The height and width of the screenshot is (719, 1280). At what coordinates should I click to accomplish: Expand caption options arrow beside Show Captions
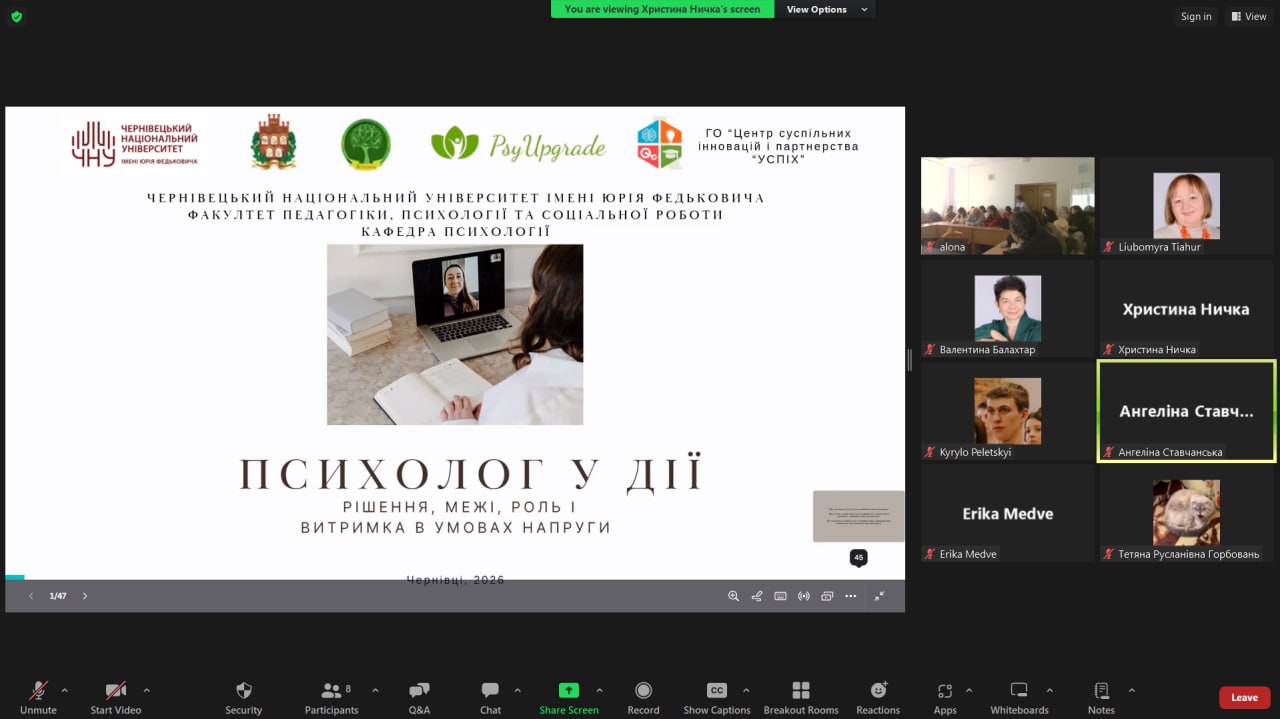746,690
